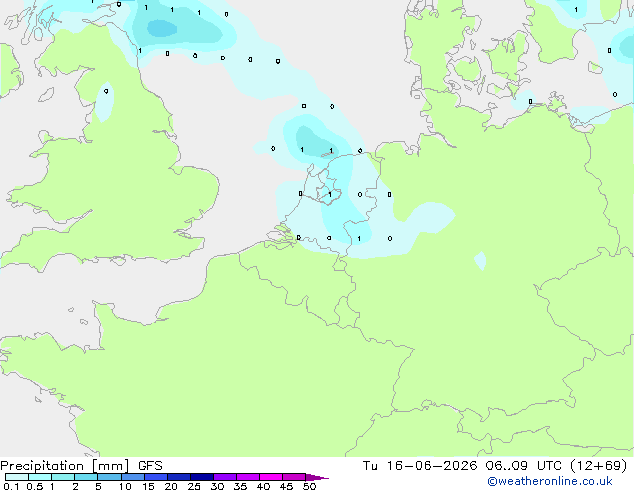Click the 0.5–1 mm legend color swatch
This screenshot has height=490, width=634.
pos(40,477)
